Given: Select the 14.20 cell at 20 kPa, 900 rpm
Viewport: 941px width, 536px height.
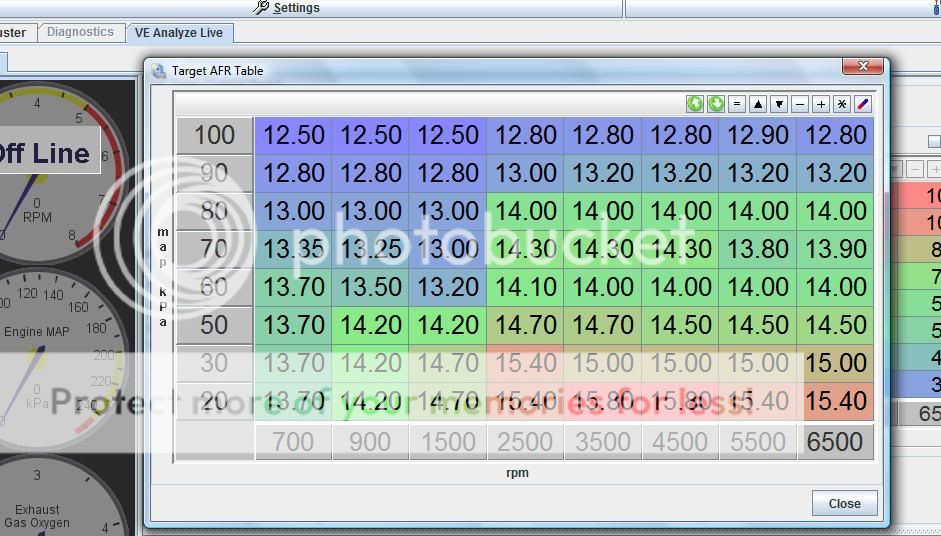Looking at the screenshot, I should (370, 401).
